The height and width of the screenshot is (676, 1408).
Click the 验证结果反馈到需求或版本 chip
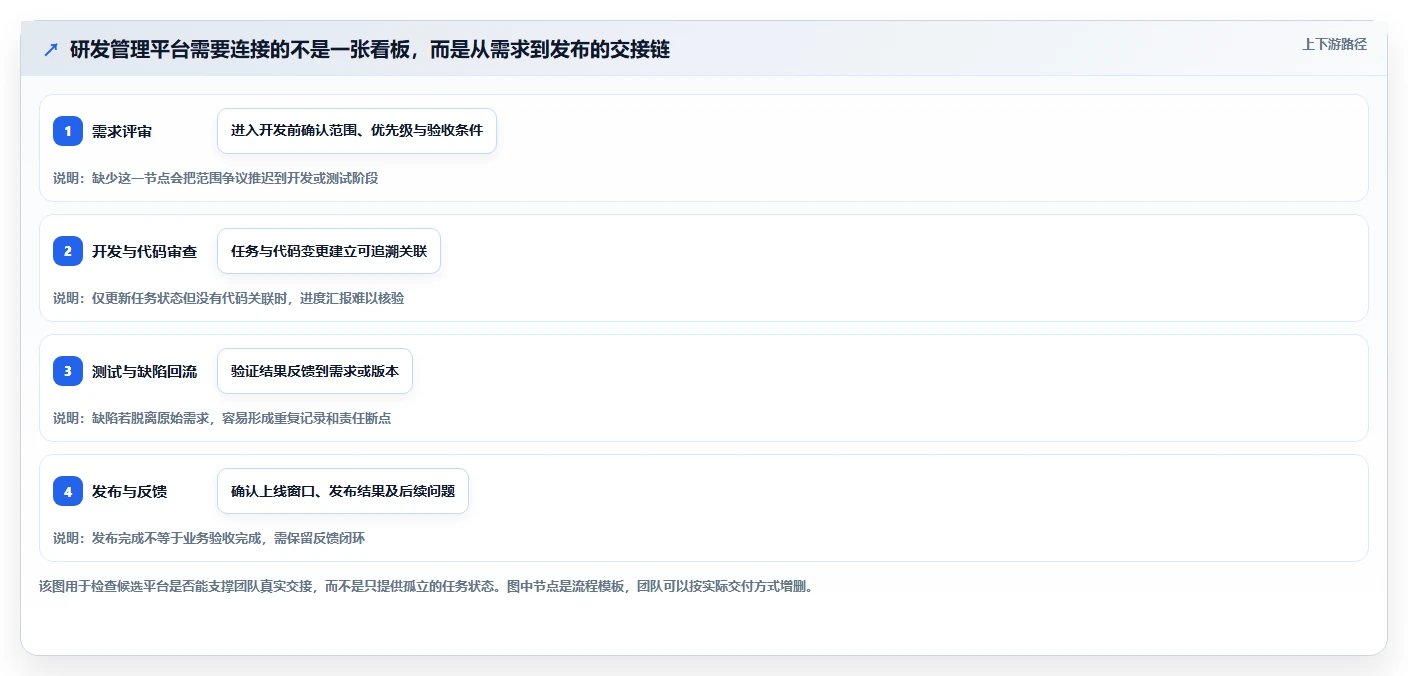click(x=315, y=371)
